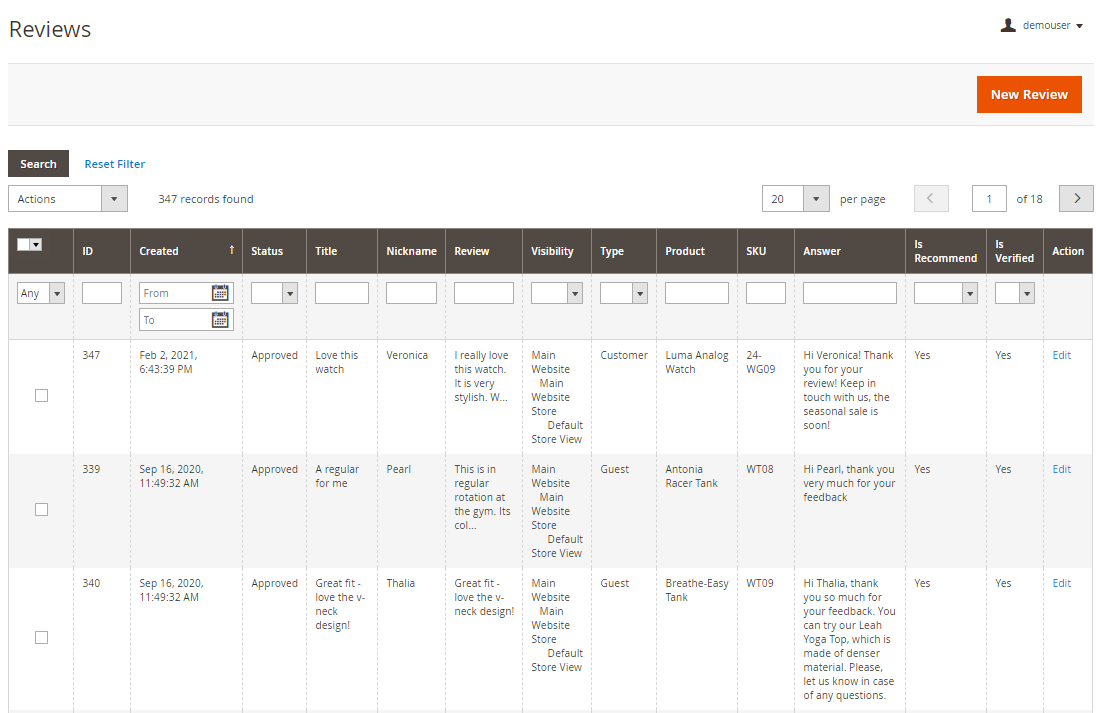This screenshot has height=713, width=1096.
Task: Open the Created From date calendar icon
Action: [221, 293]
